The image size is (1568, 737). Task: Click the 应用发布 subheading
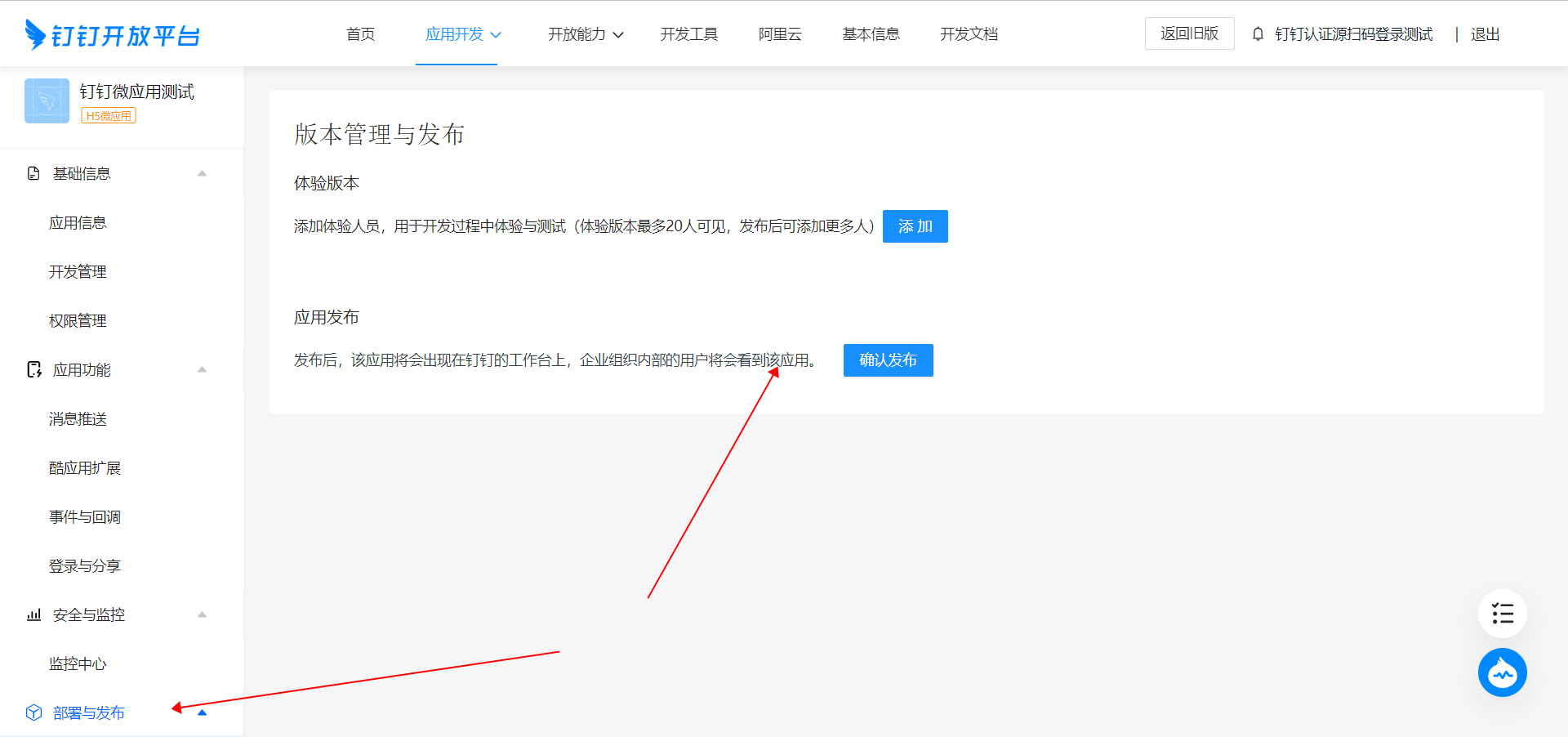pyautogui.click(x=327, y=317)
